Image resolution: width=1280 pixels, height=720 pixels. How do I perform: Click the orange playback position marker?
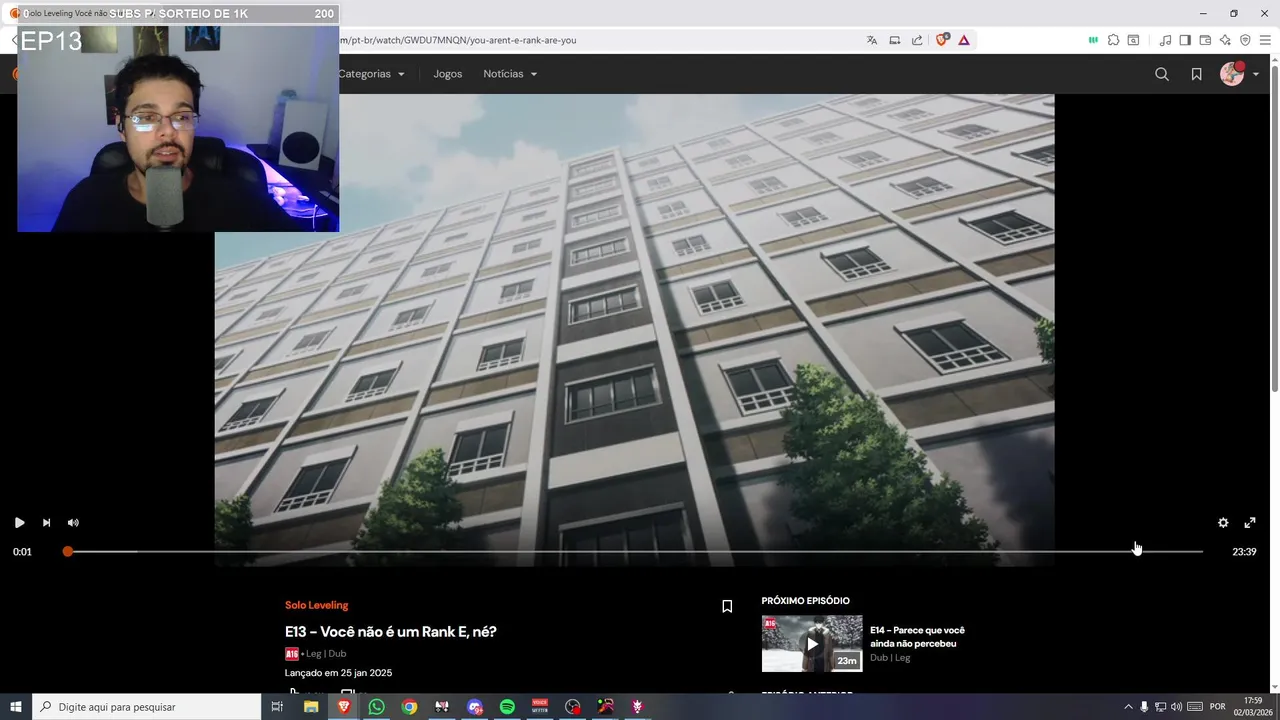pos(67,551)
